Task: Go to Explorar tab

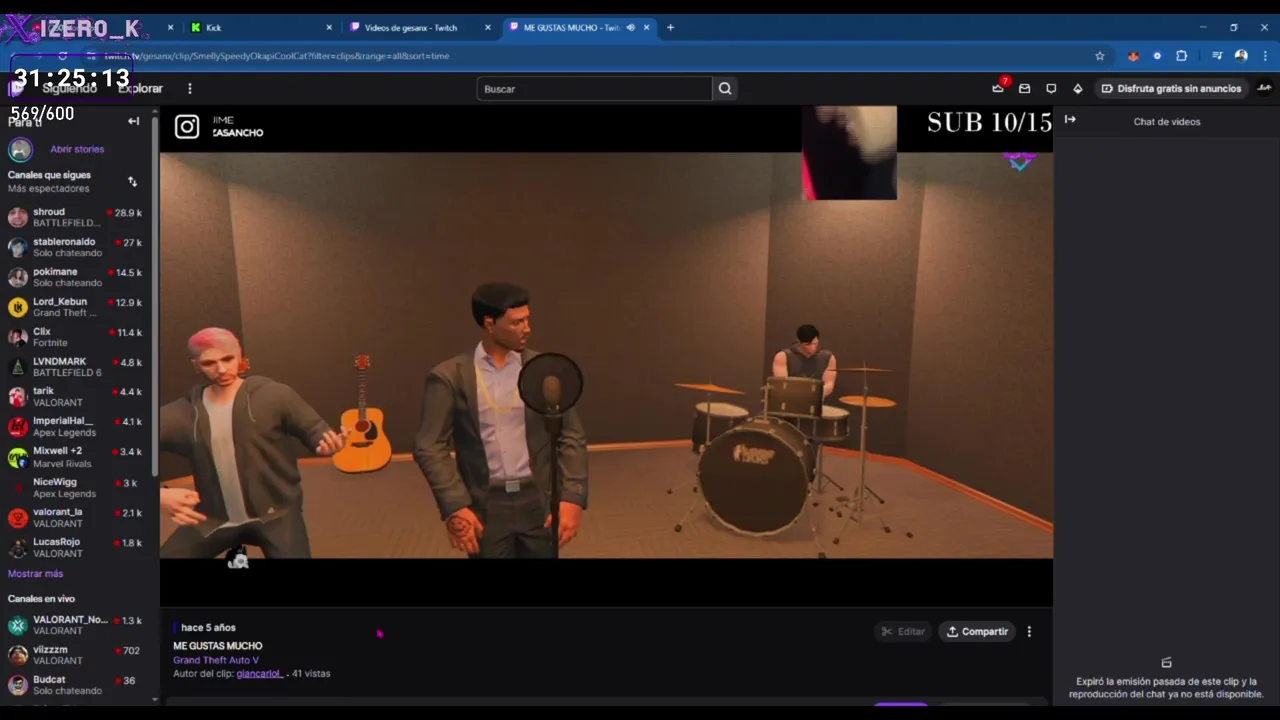Action: pos(140,89)
